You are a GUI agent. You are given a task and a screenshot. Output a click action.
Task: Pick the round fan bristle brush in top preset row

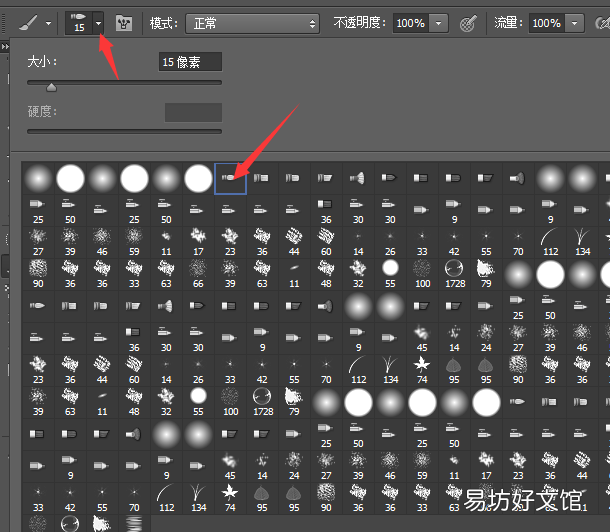tap(358, 178)
